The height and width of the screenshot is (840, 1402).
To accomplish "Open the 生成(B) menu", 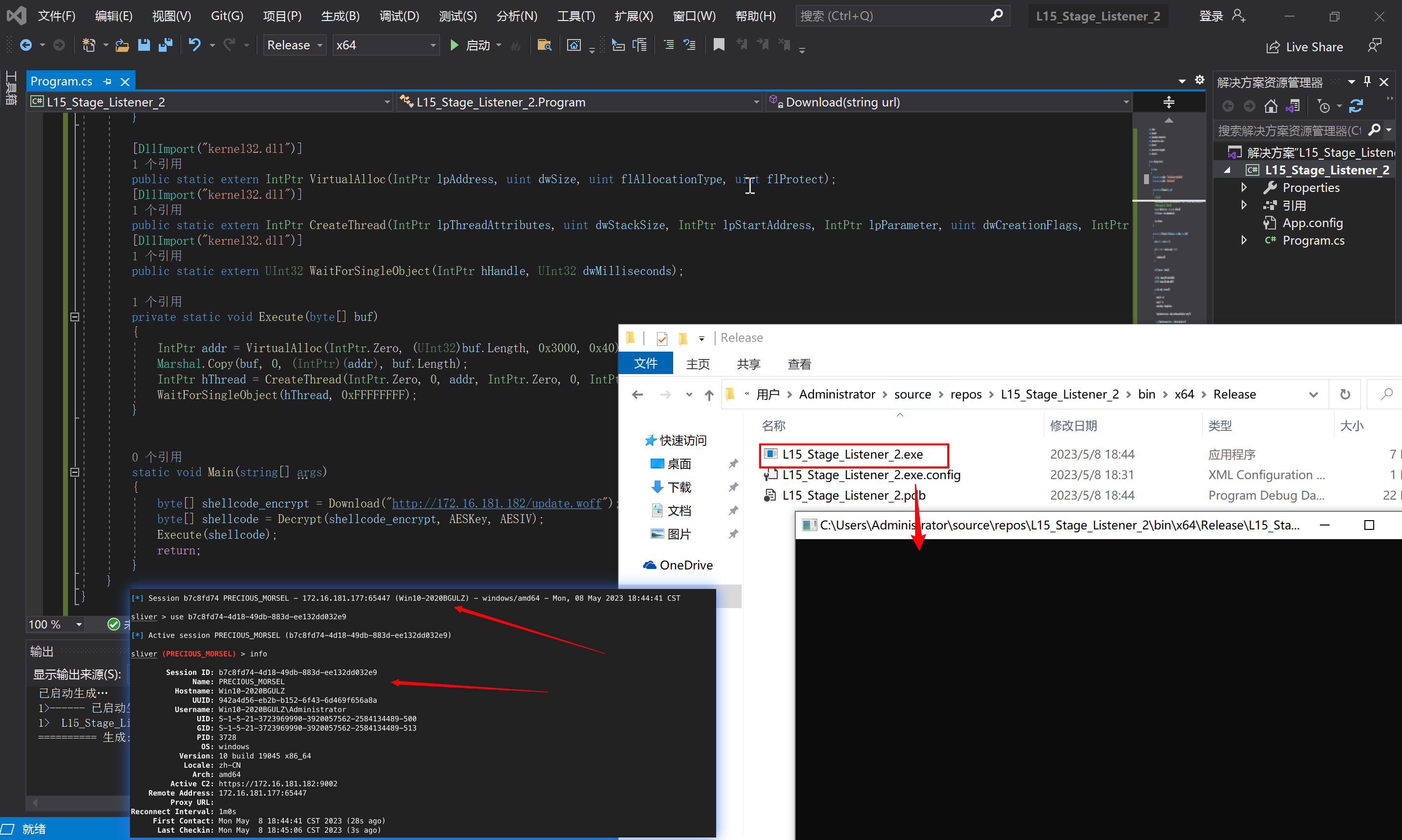I will pos(340,16).
